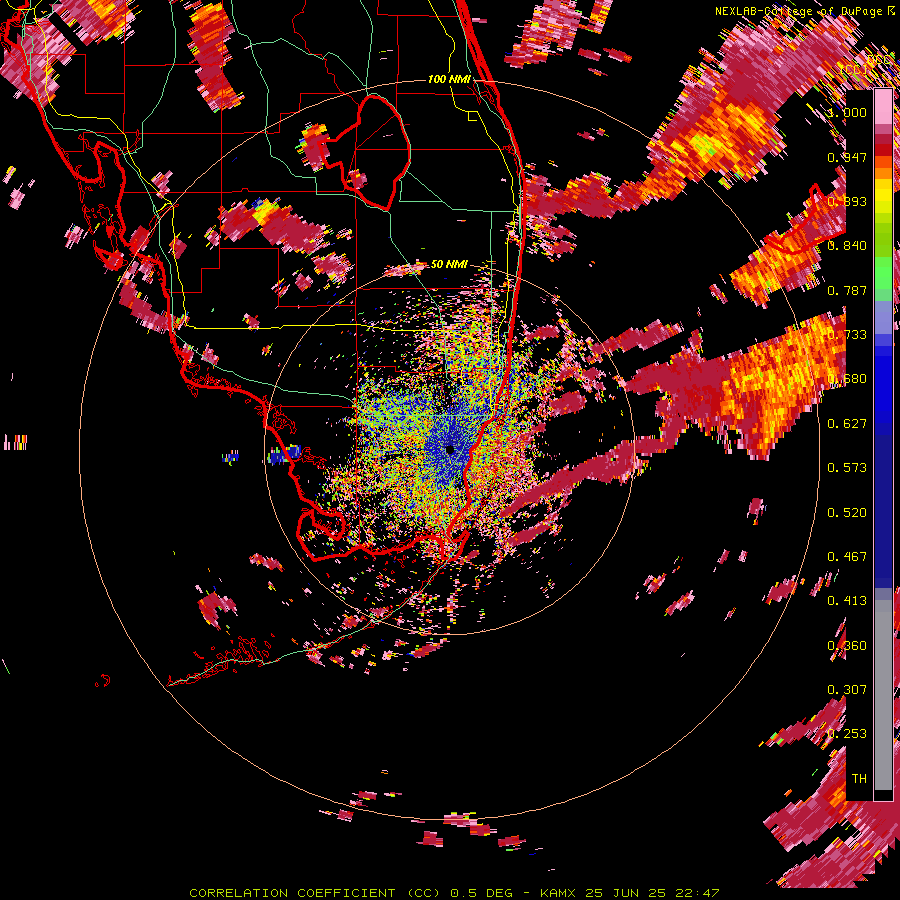Click the 0.5 DEG elevation text
Viewport: 900px width, 900px height.
click(481, 893)
